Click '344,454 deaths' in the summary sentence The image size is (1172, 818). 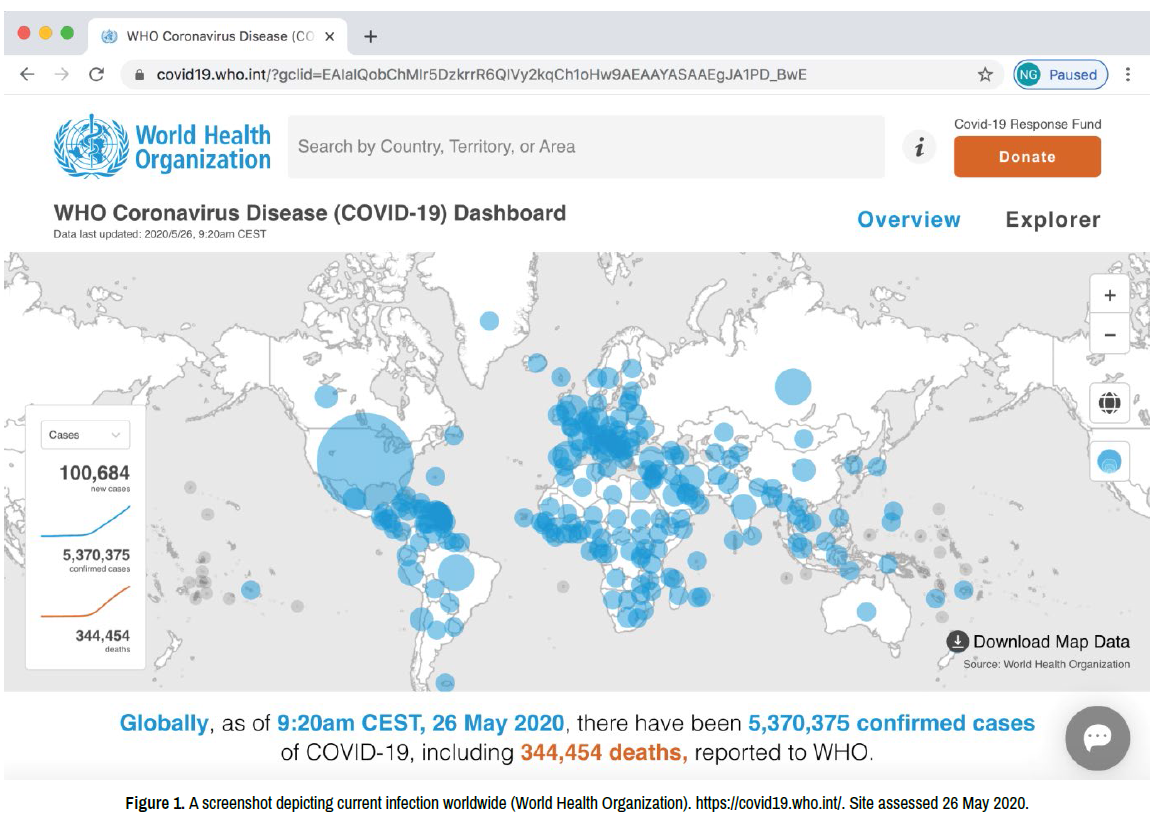click(604, 752)
